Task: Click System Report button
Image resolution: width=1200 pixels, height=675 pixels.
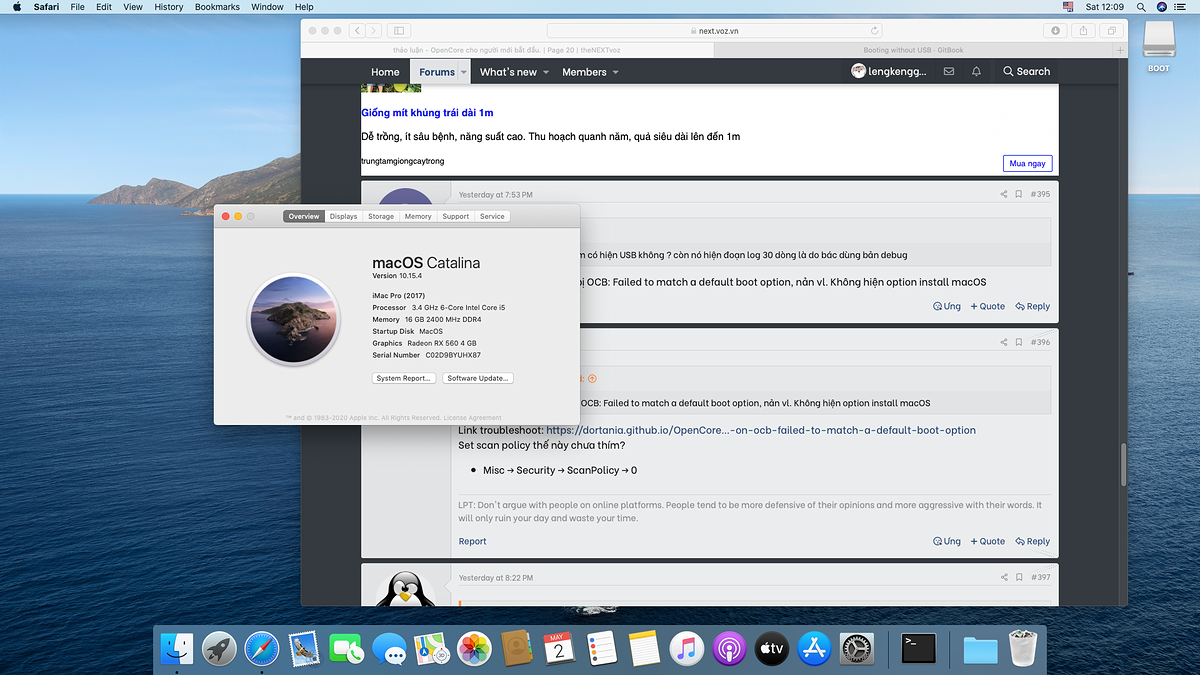Action: click(x=404, y=378)
